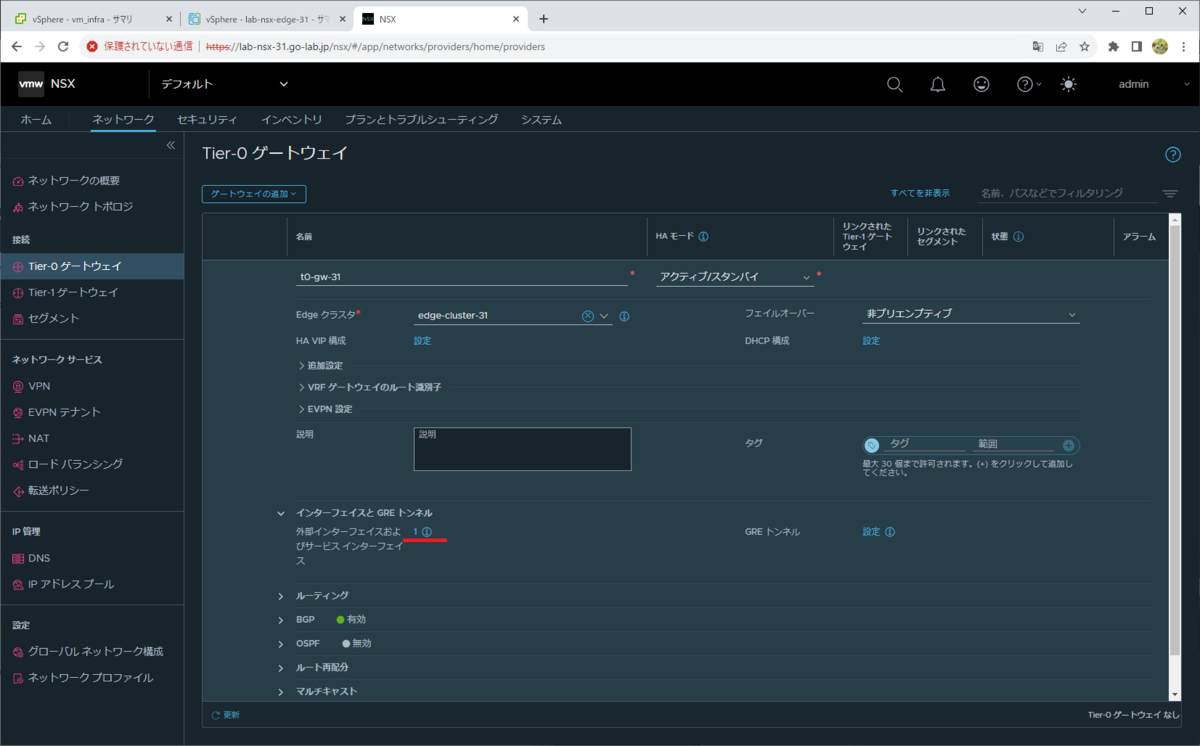Screen dimensions: 1200x746
Task: Collapse the left navigation sidebar
Action: pyautogui.click(x=170, y=145)
